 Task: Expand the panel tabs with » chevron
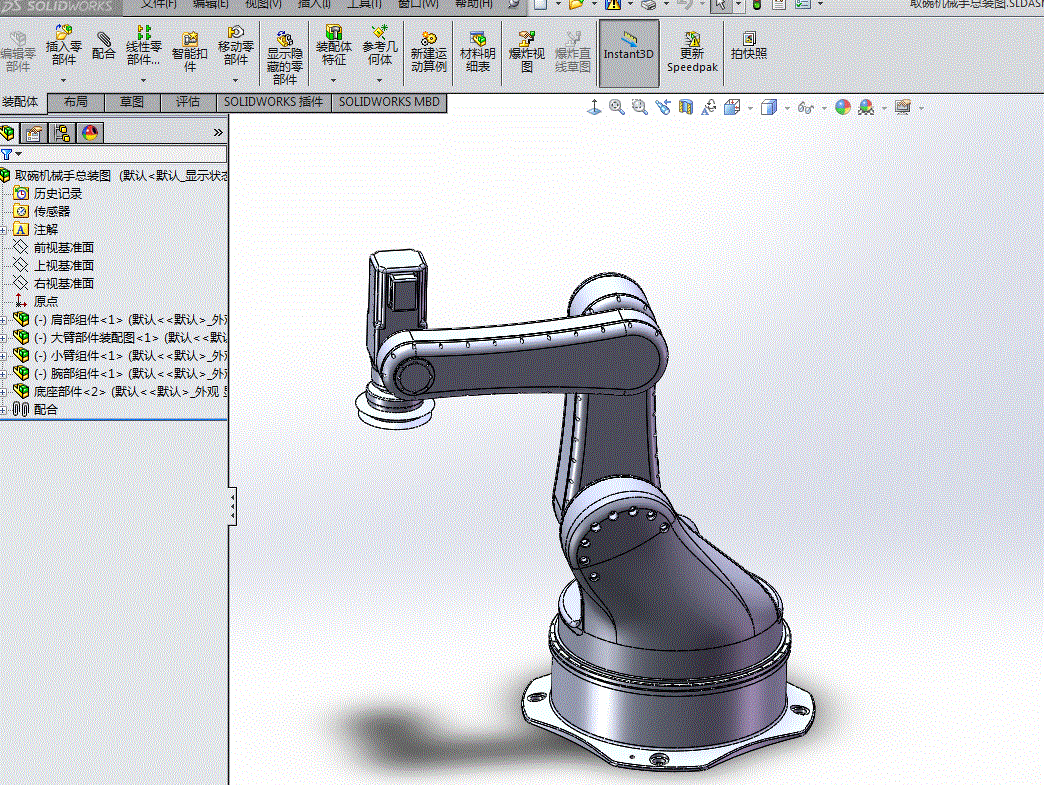(218, 132)
